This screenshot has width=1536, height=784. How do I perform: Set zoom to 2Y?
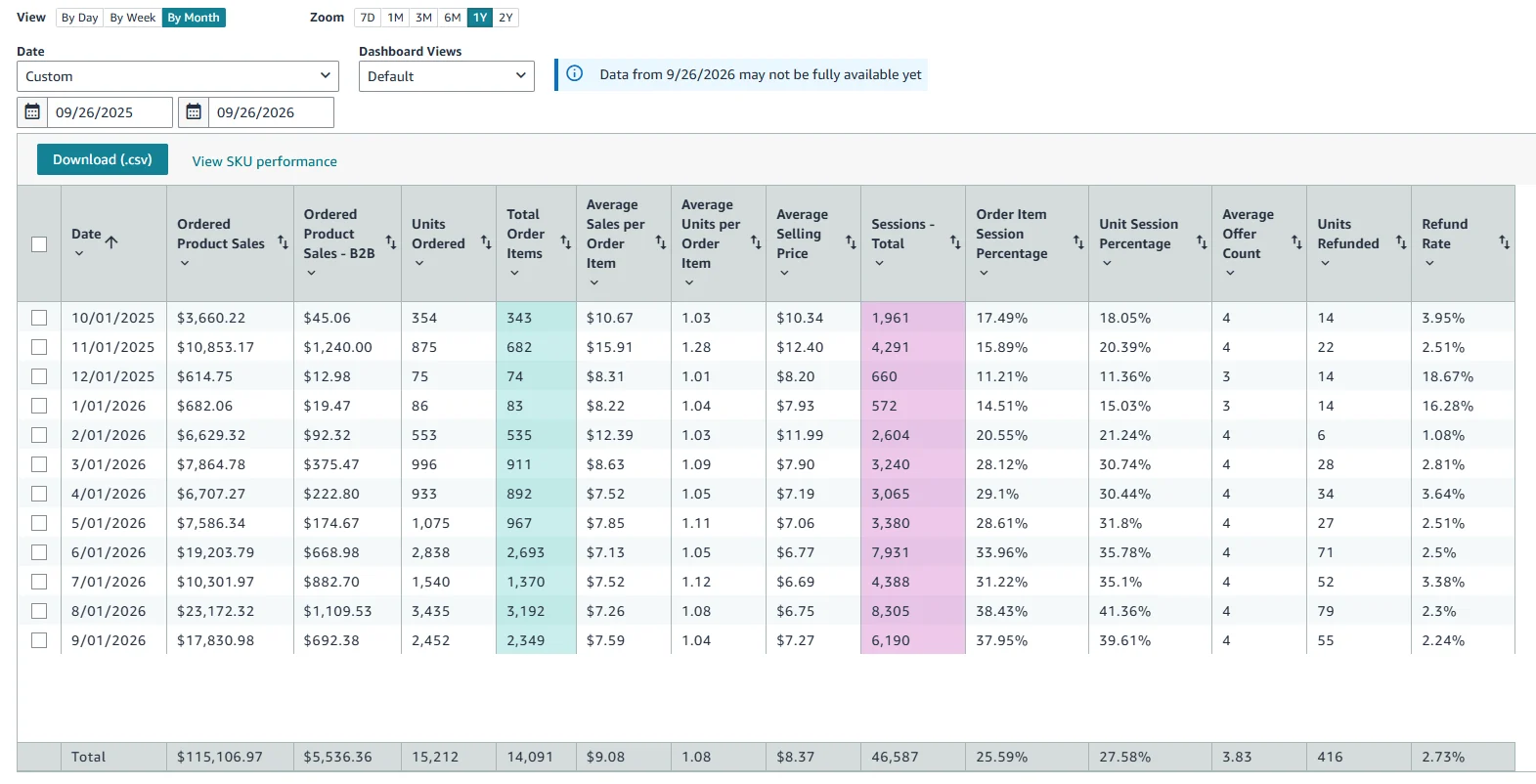pyautogui.click(x=505, y=18)
